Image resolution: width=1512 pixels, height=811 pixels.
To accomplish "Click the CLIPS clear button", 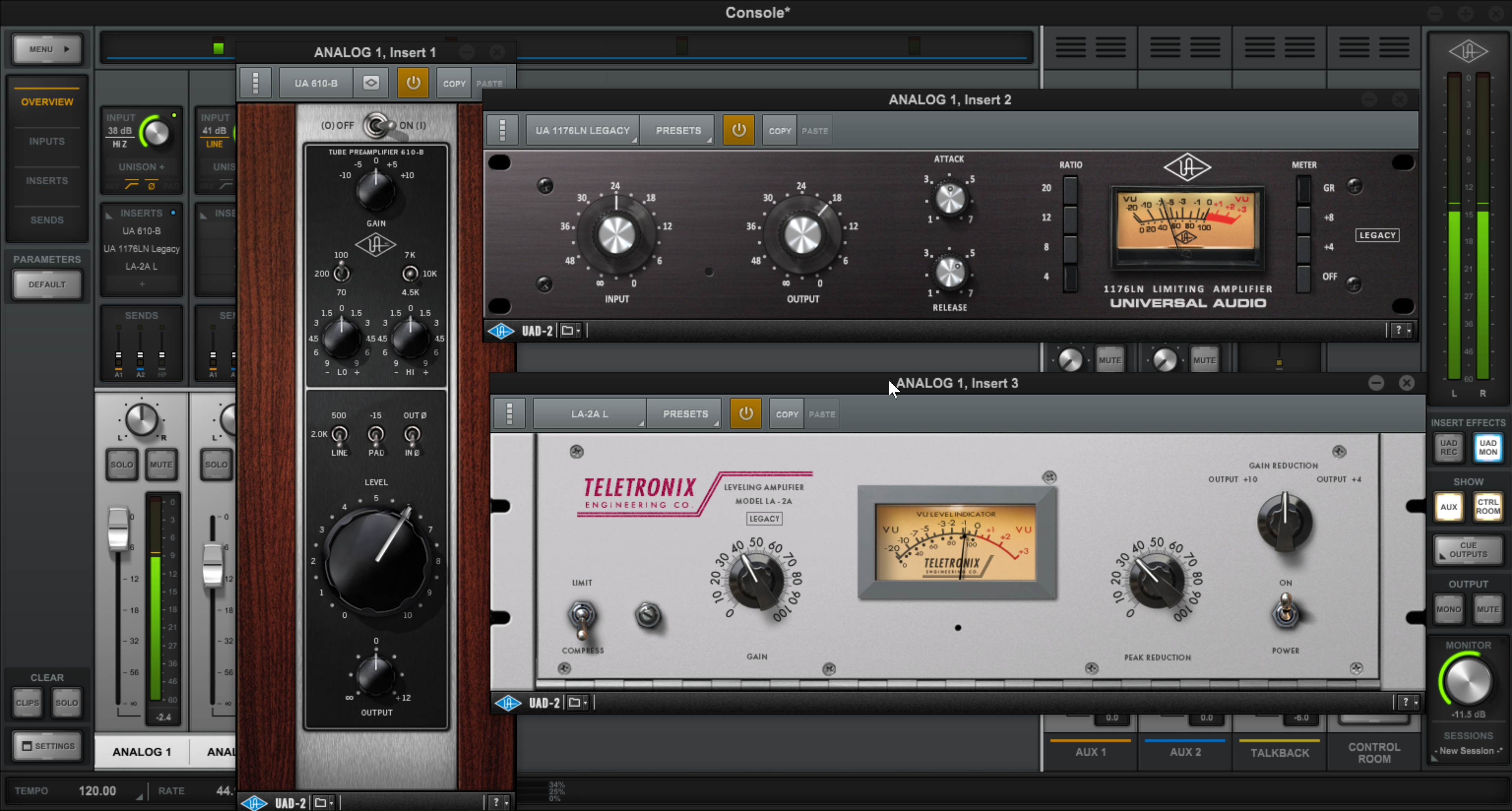I will coord(27,702).
